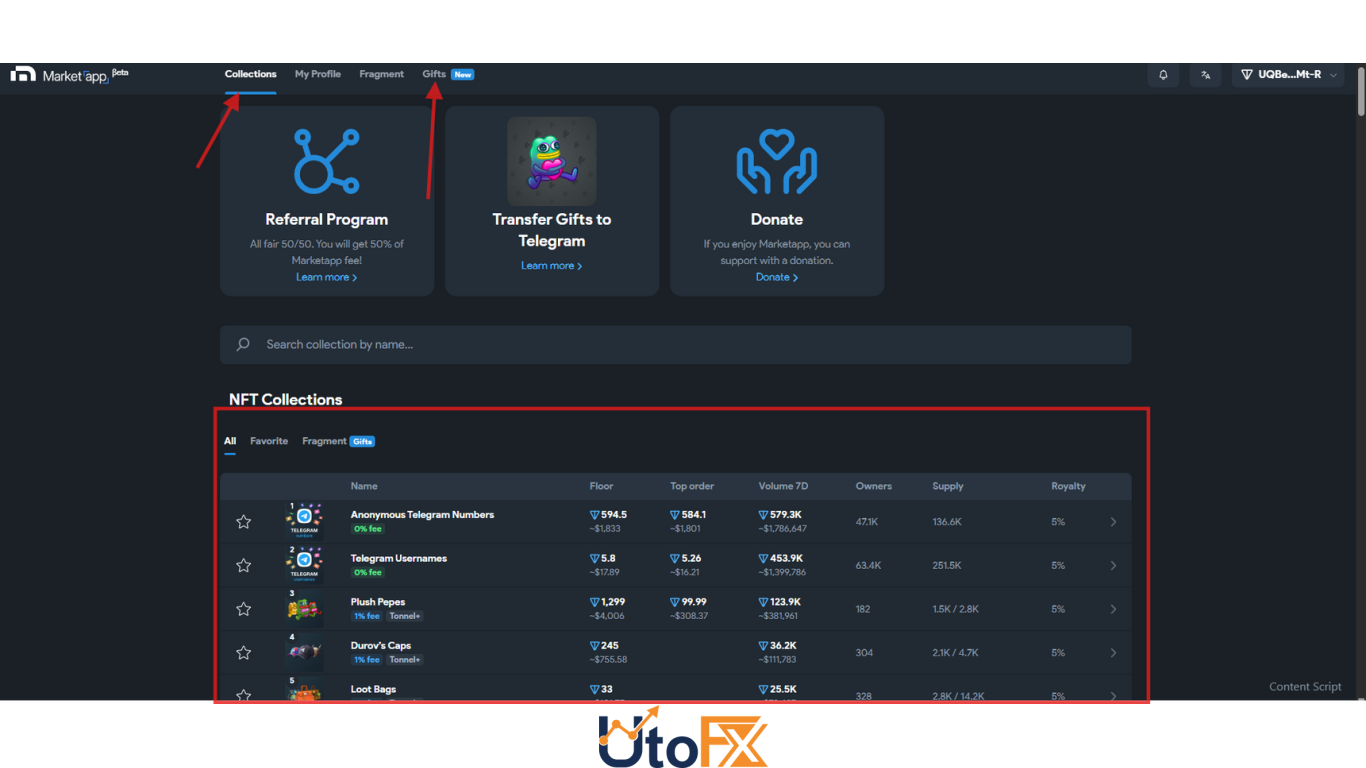Favorite Durov's Caps with star
1366x768 pixels.
coord(243,653)
